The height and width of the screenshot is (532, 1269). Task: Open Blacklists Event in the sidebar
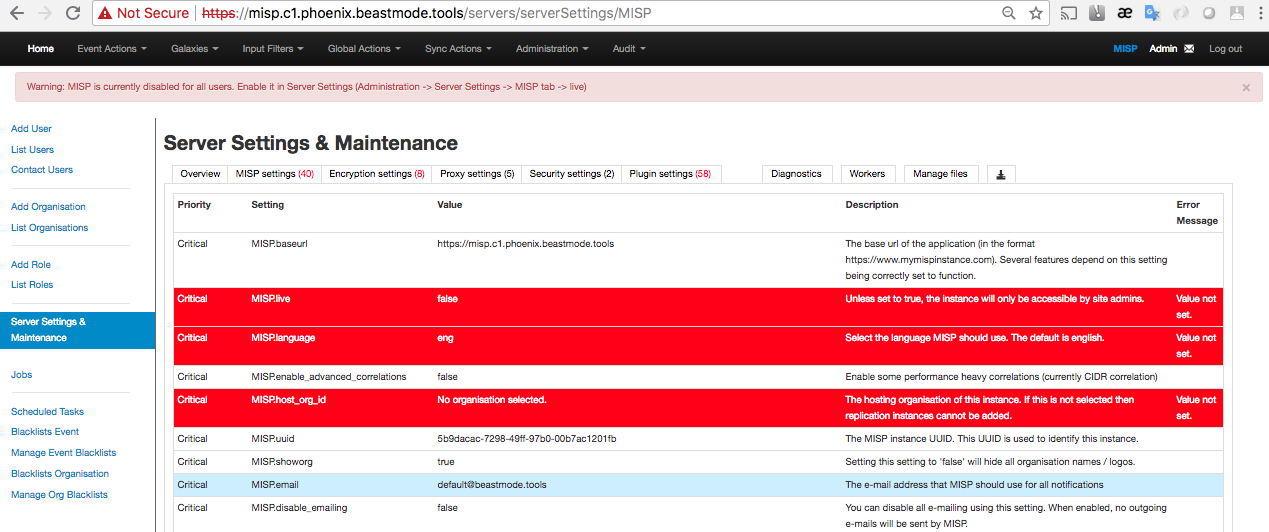[45, 432]
